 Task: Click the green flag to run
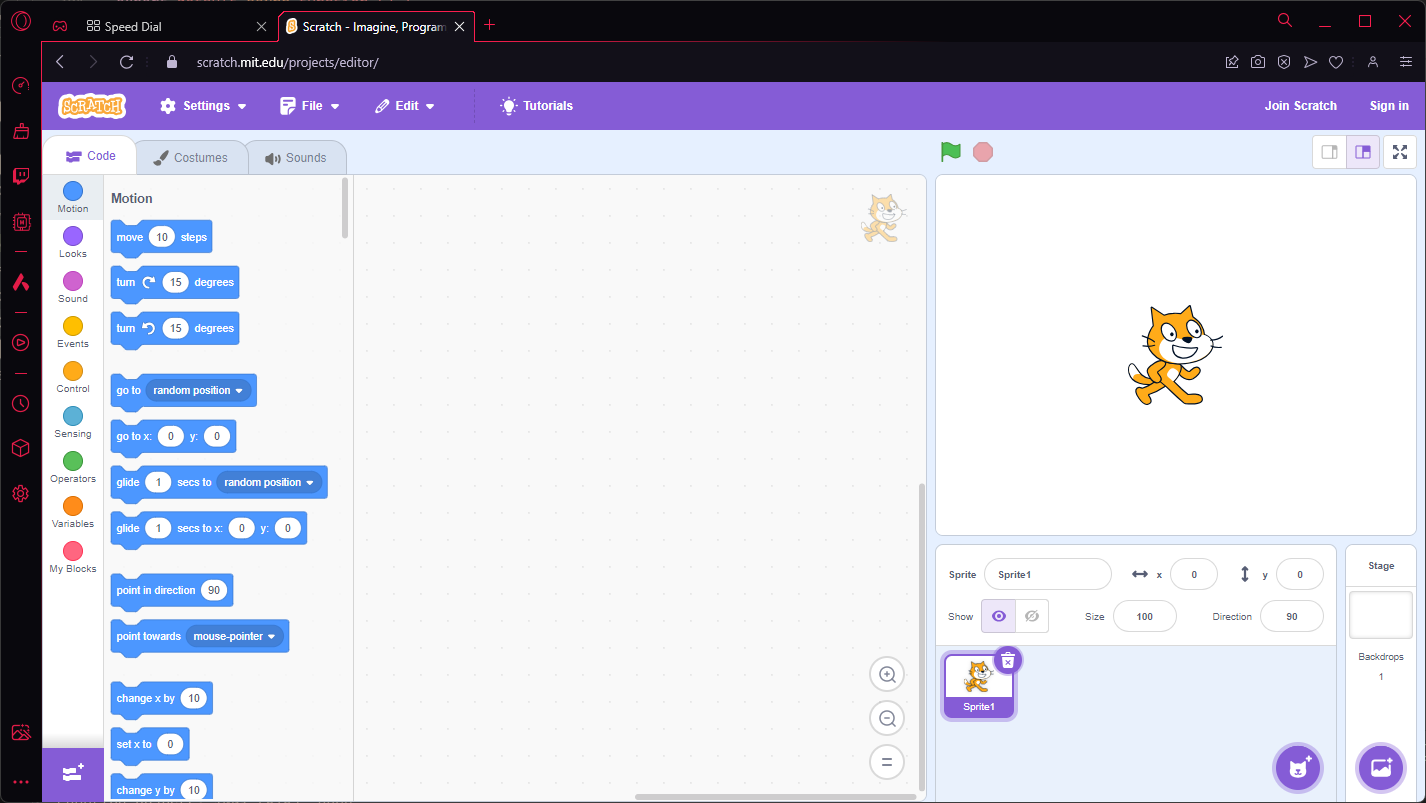pos(950,151)
